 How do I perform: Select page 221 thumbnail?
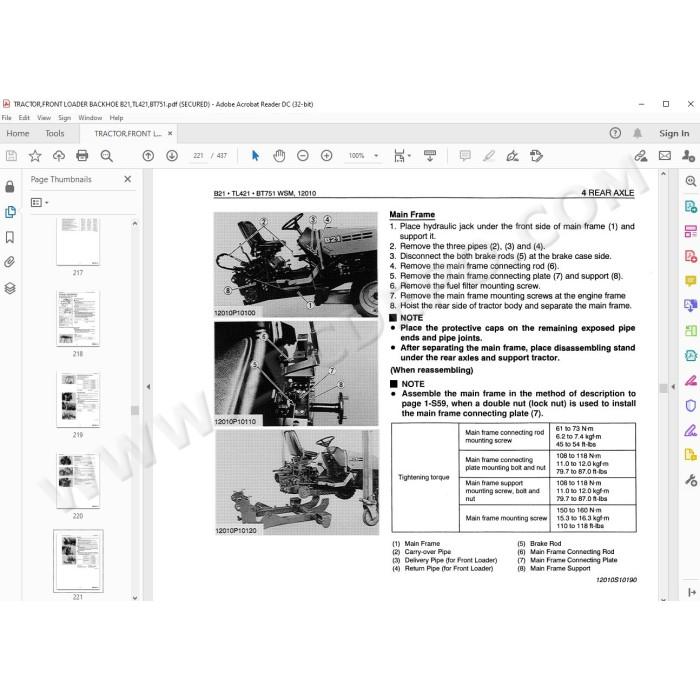[78, 561]
